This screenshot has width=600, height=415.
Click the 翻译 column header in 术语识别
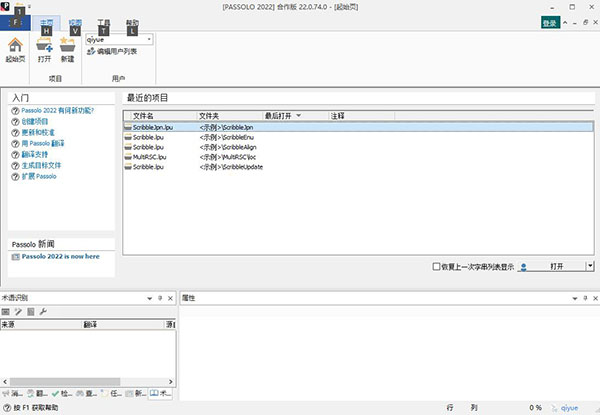point(123,325)
